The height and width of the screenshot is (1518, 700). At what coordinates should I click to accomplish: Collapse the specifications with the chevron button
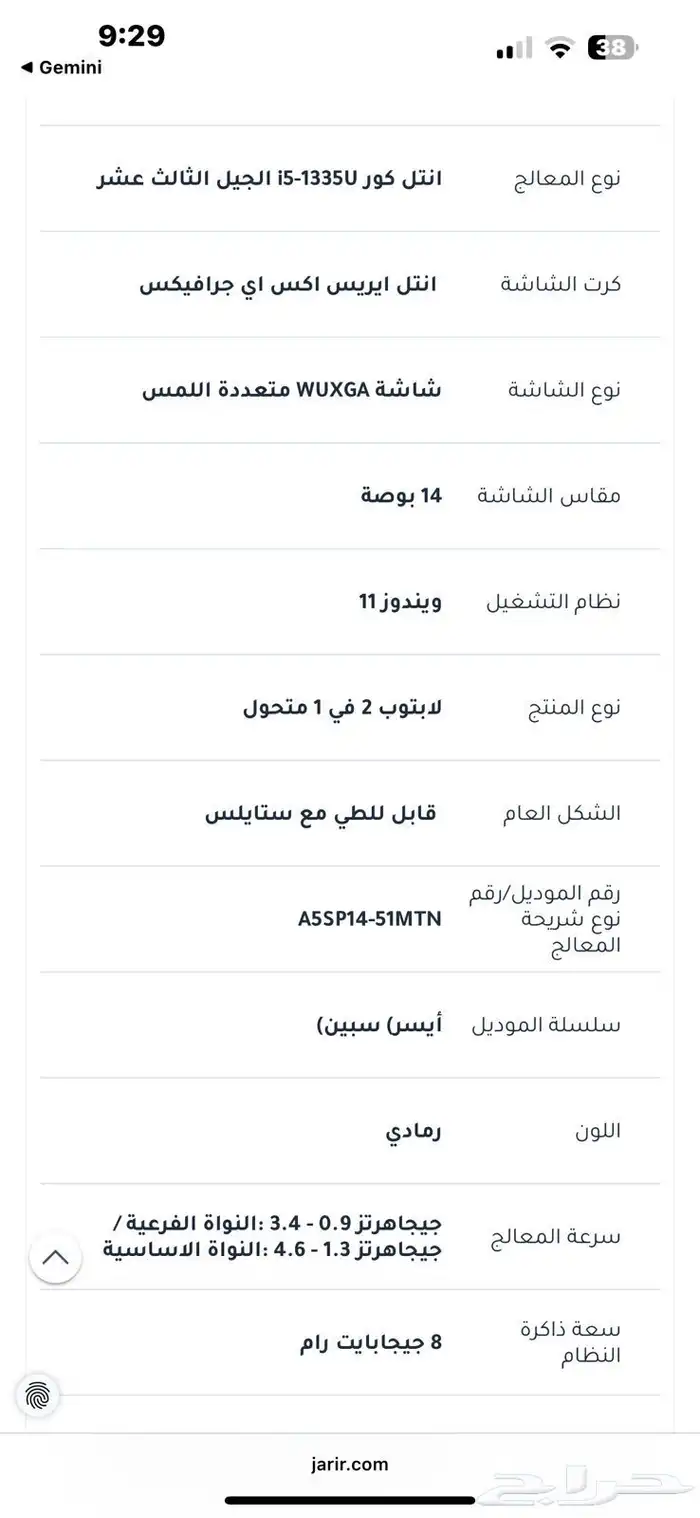(x=55, y=1256)
